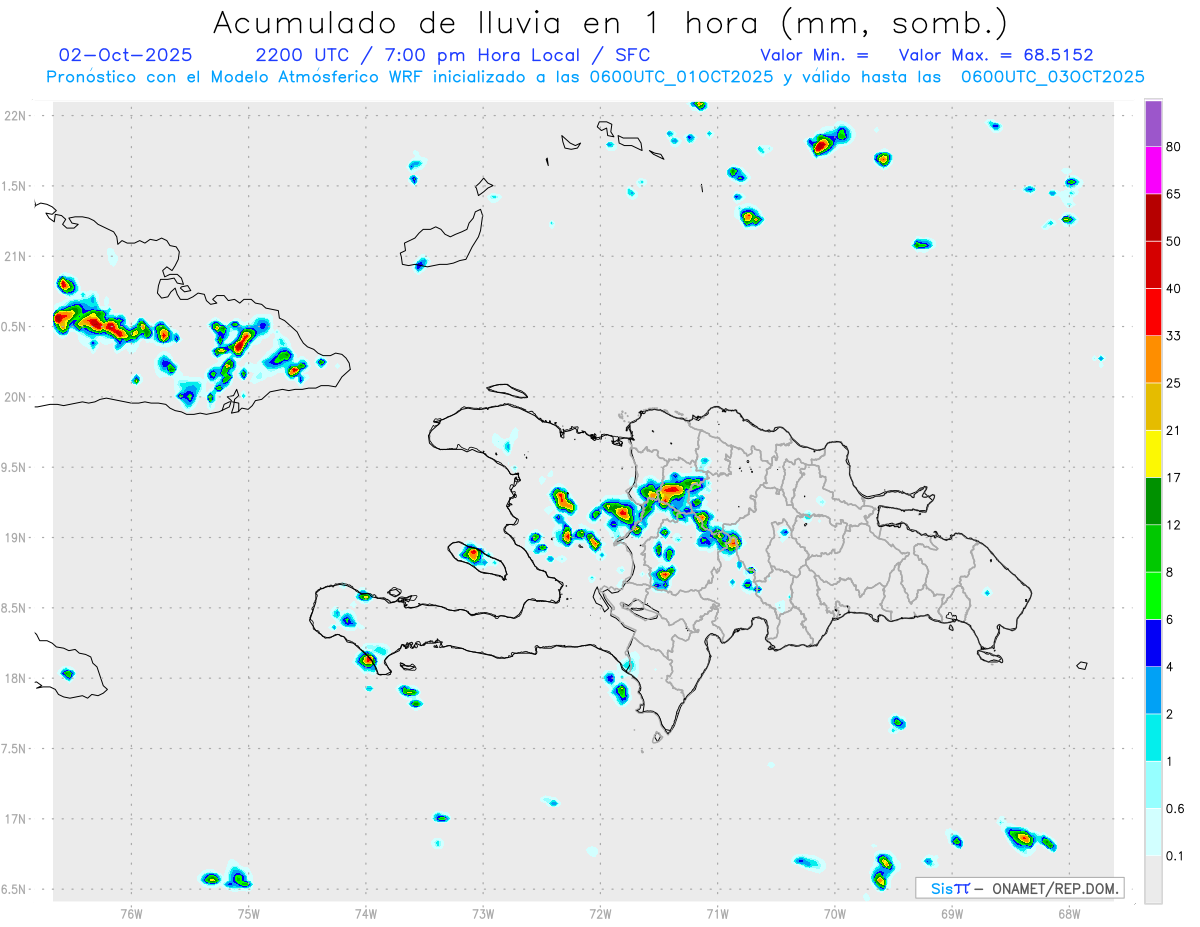Click the '72W' longitude label
Image resolution: width=1200 pixels, height=927 pixels.
(600, 913)
